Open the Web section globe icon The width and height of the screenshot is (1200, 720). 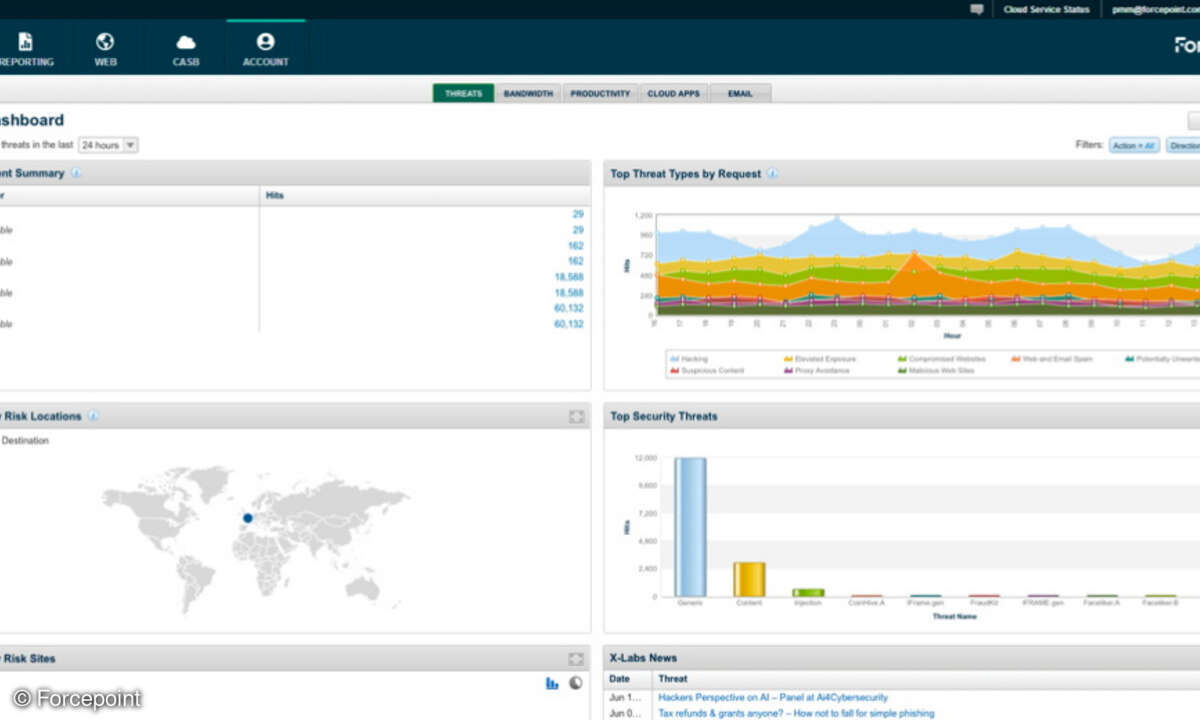(x=105, y=42)
